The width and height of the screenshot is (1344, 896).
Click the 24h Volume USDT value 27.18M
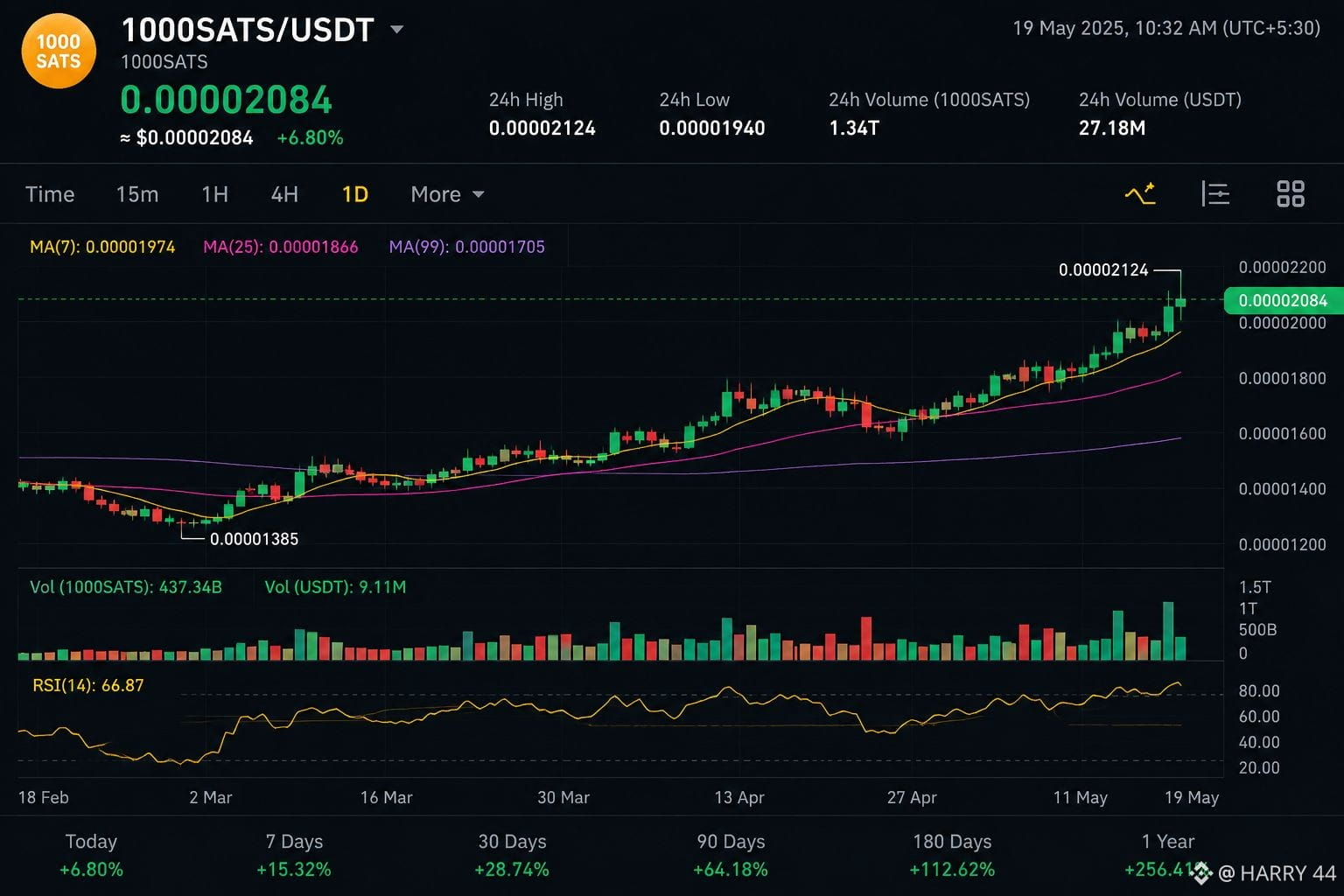[1112, 128]
